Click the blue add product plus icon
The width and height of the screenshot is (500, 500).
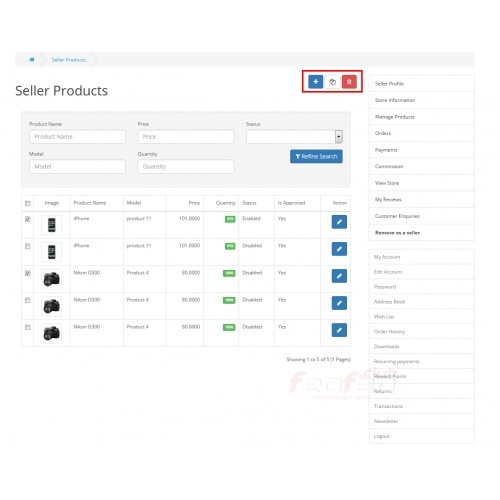(x=315, y=82)
